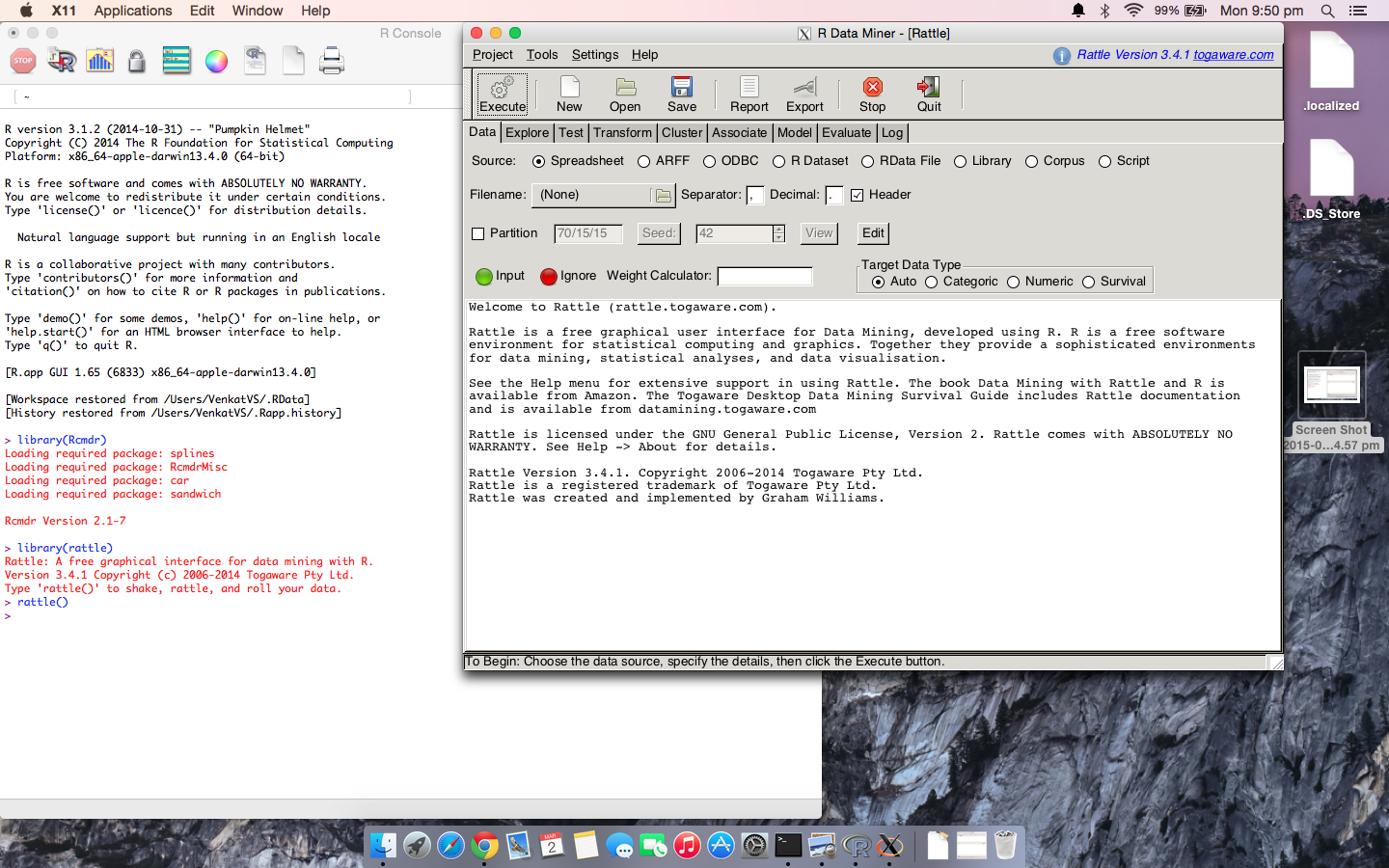
Task: Click the red Ignore button
Action: [x=568, y=276]
